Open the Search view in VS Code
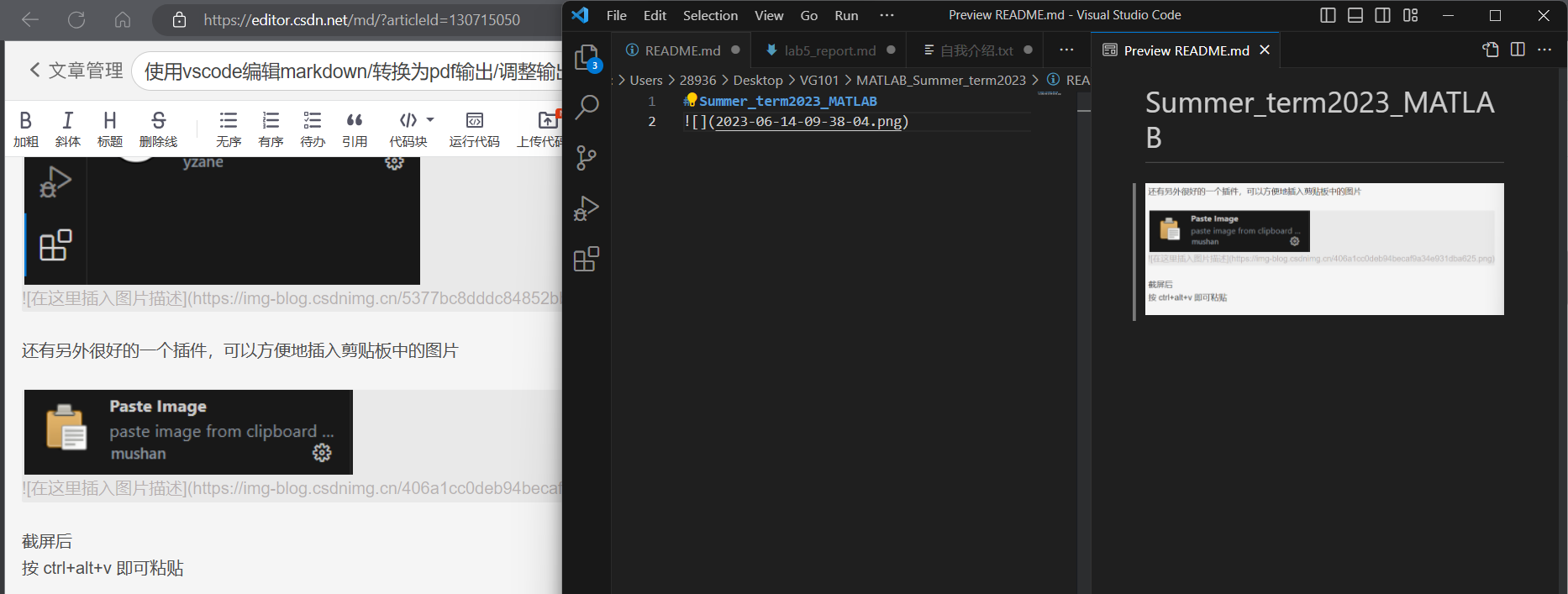 [587, 107]
